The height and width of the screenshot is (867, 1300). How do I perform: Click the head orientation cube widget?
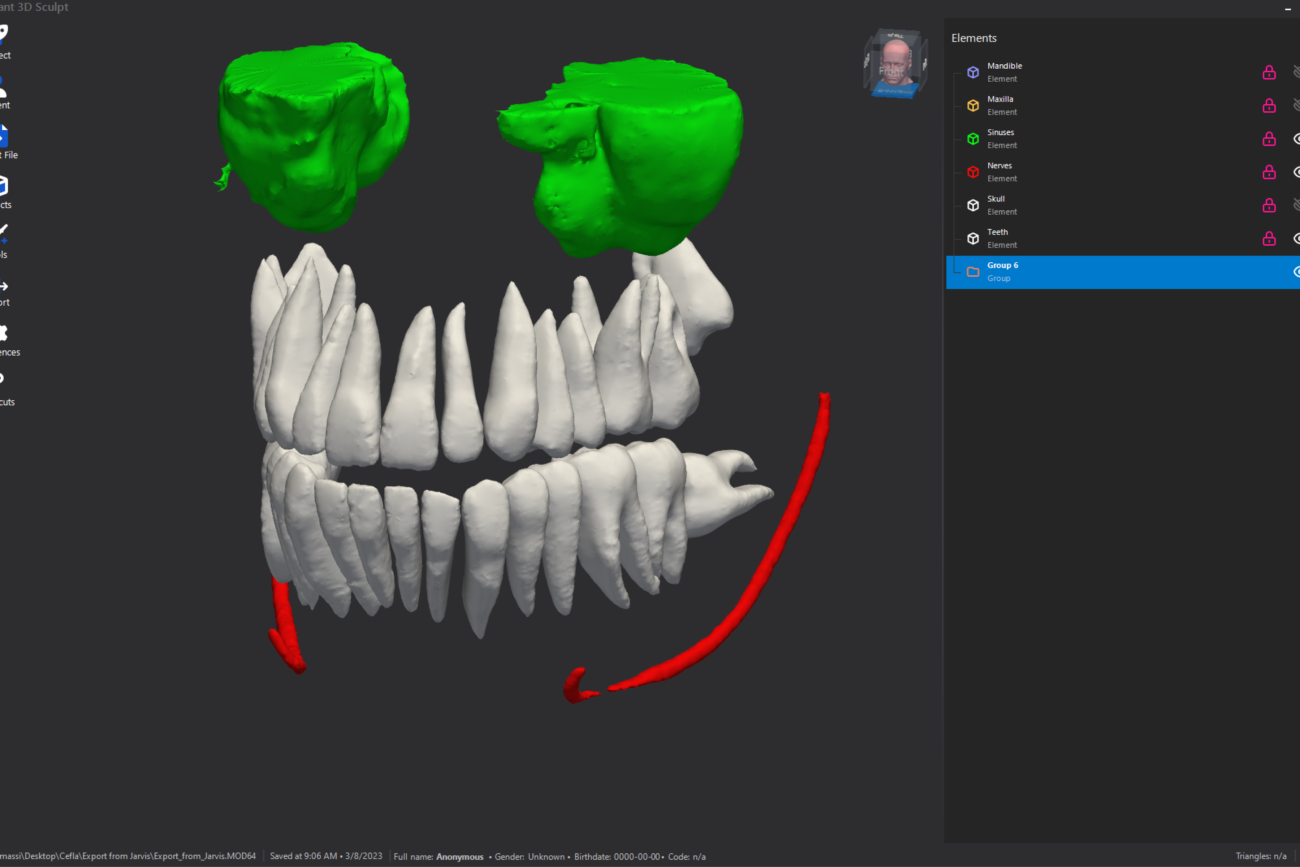tap(896, 64)
